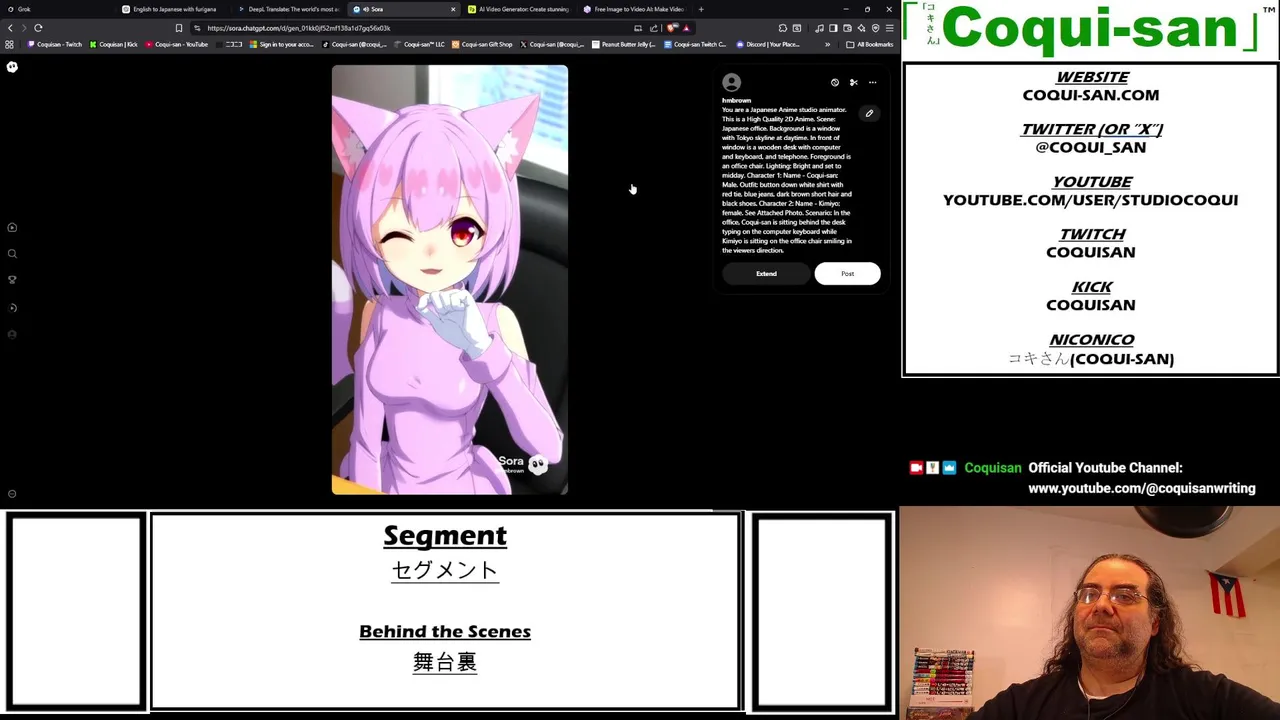Click the Behind the Scenes text
The width and height of the screenshot is (1280, 720).
(445, 631)
